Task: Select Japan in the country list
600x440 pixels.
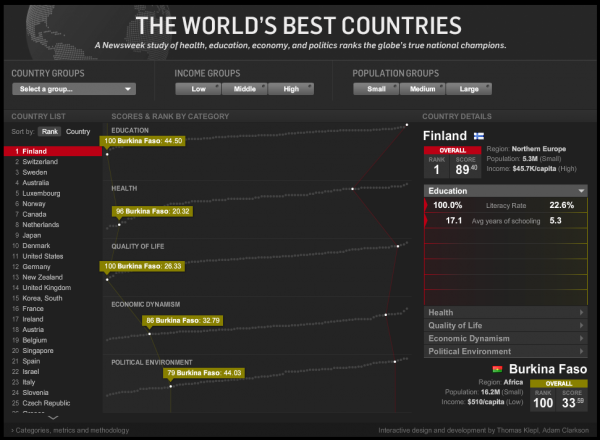Action: 53,235
